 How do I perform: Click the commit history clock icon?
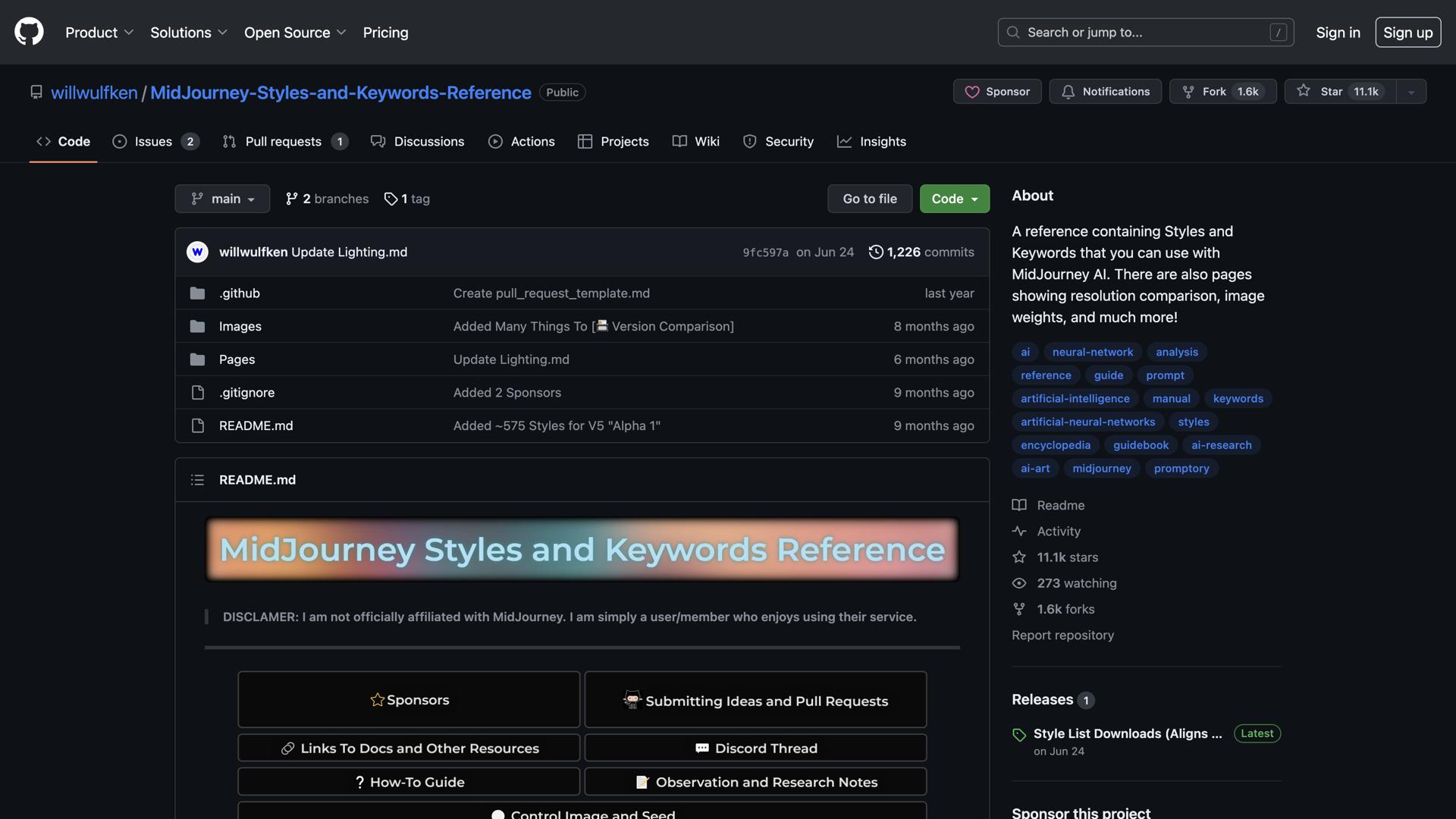(876, 252)
